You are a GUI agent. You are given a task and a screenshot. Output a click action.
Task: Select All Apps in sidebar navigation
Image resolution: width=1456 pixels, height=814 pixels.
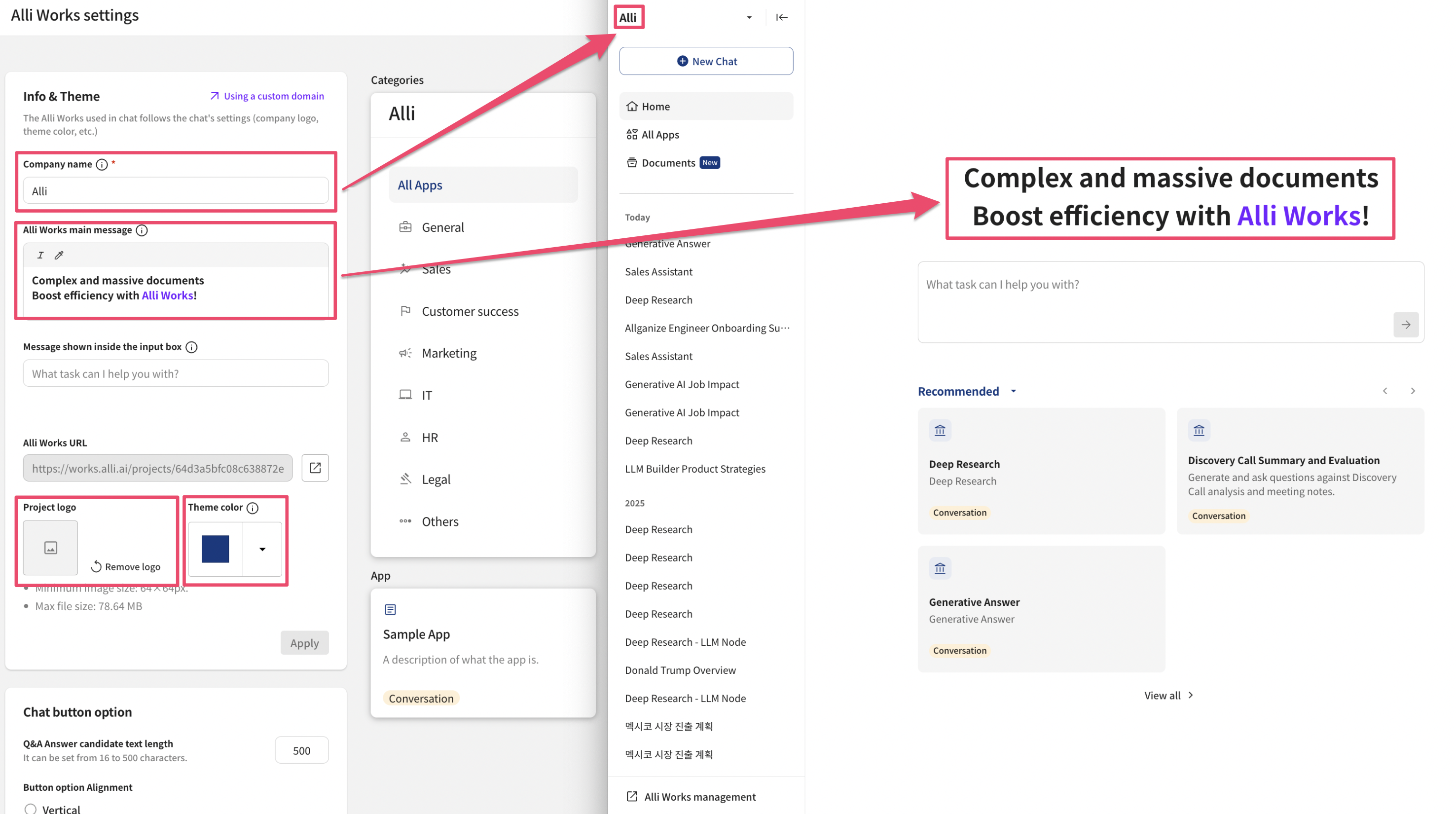click(659, 135)
